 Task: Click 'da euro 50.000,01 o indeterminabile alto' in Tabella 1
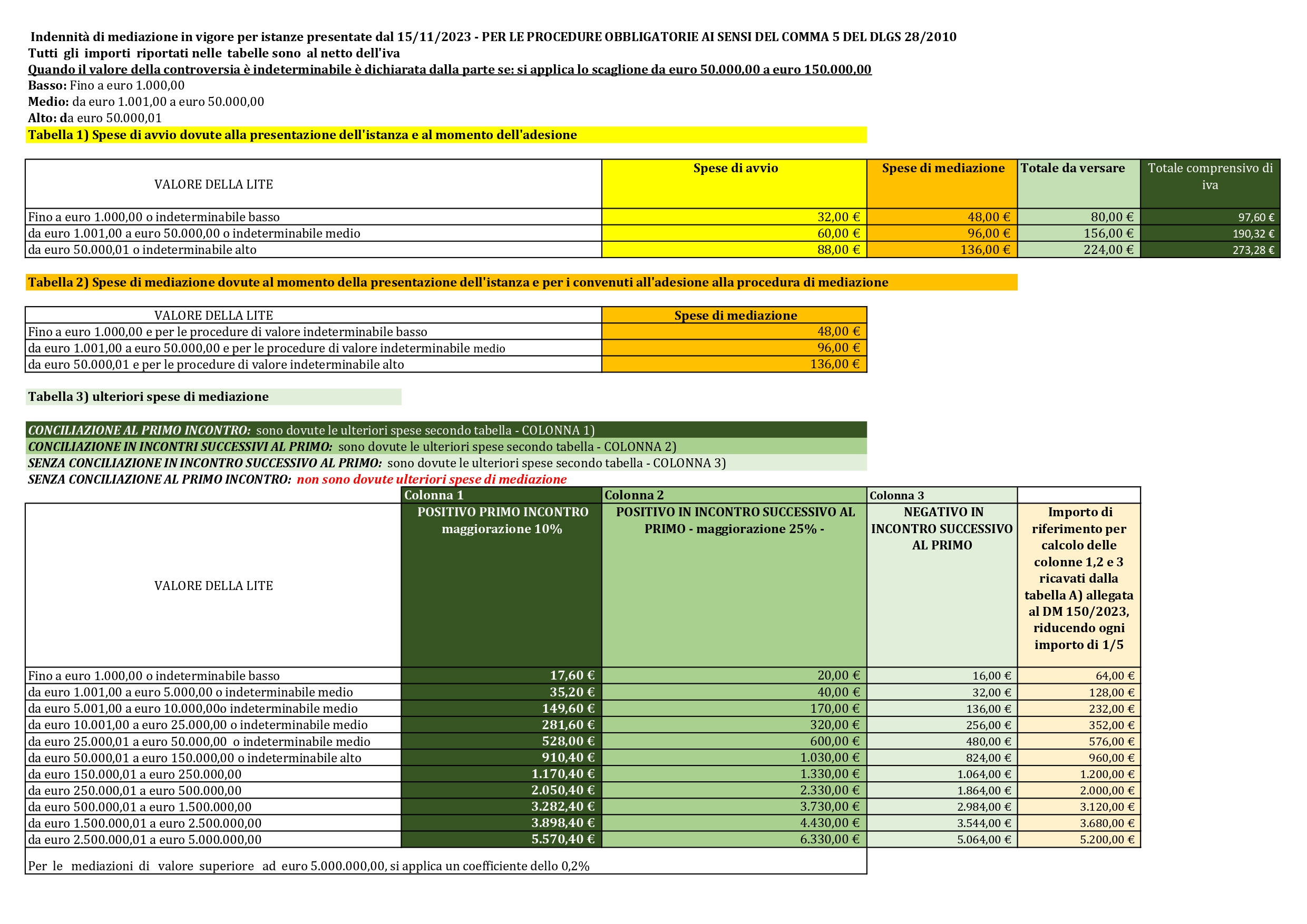[314, 250]
